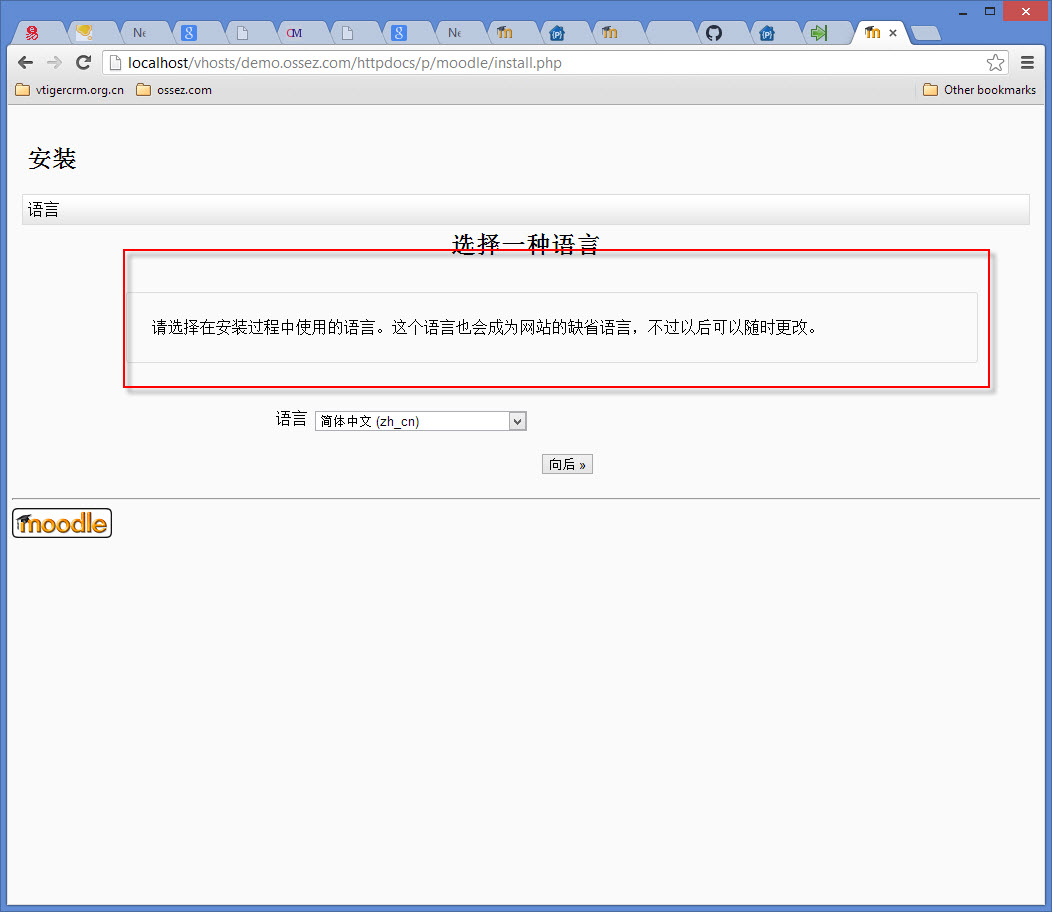
Task: Switch to the green arrow icon tab
Action: (819, 33)
